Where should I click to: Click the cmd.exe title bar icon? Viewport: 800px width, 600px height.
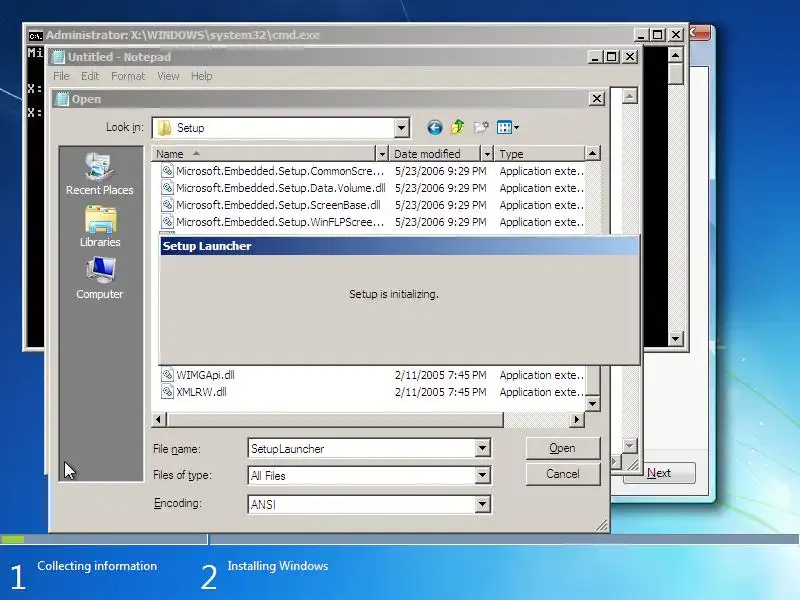pos(35,36)
